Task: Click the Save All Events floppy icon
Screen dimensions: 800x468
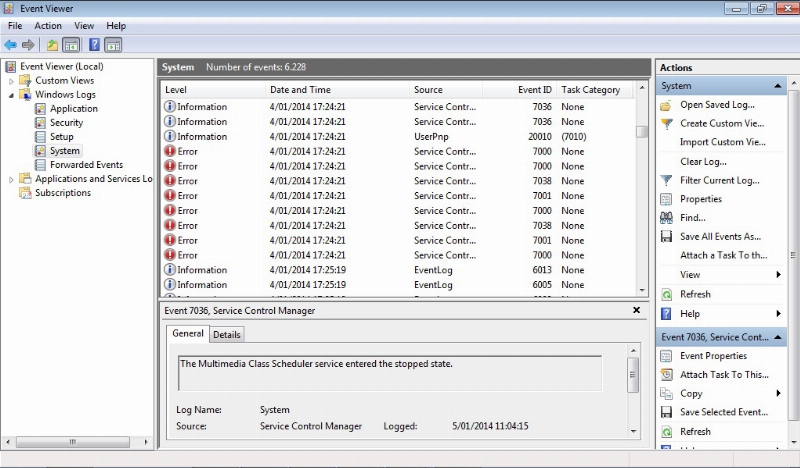Action: coord(666,236)
